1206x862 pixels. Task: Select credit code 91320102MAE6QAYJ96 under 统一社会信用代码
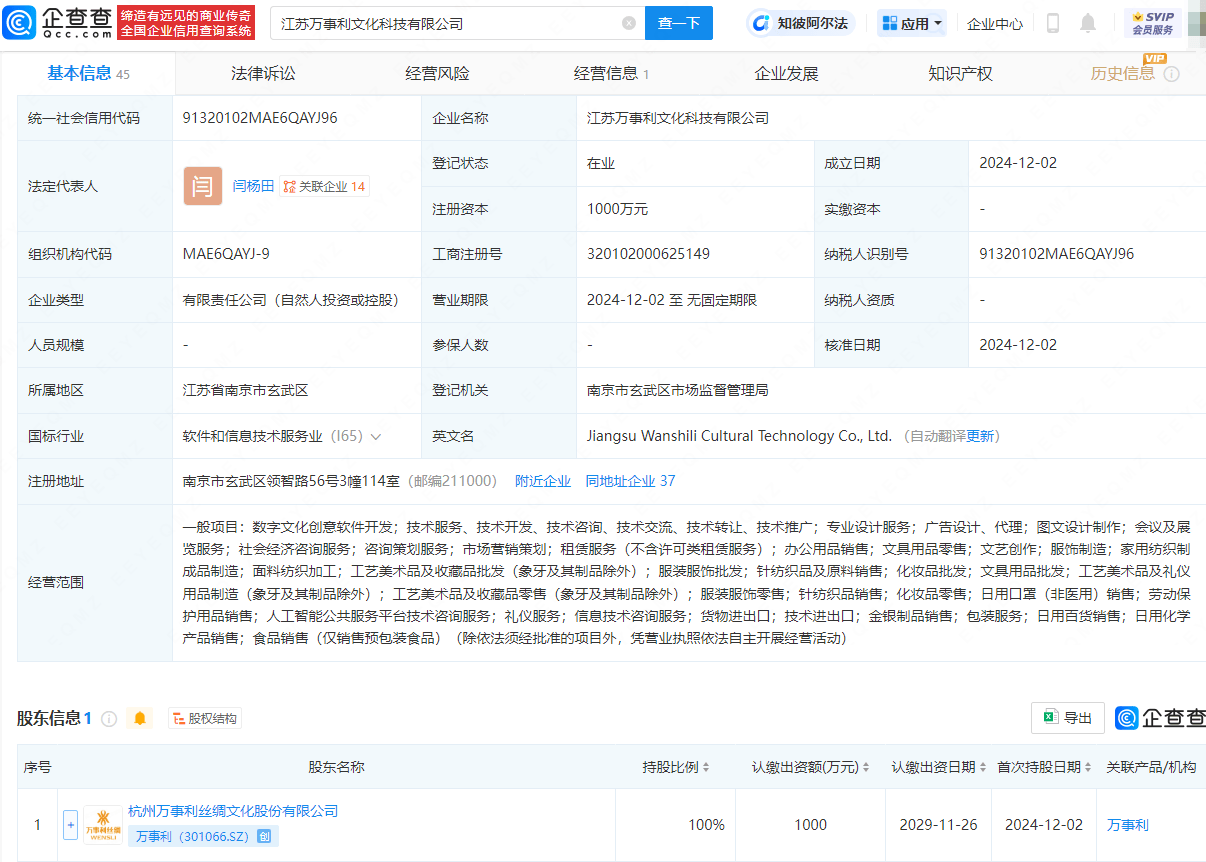click(x=260, y=118)
